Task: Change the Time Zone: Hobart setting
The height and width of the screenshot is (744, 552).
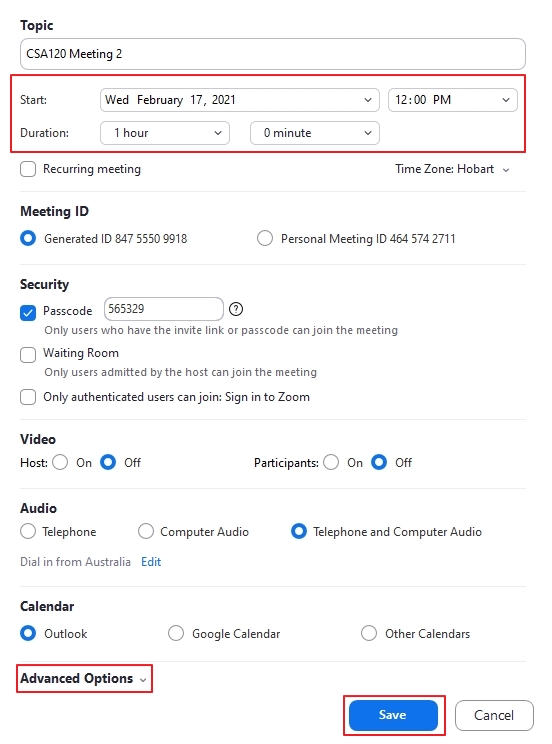Action: (452, 169)
